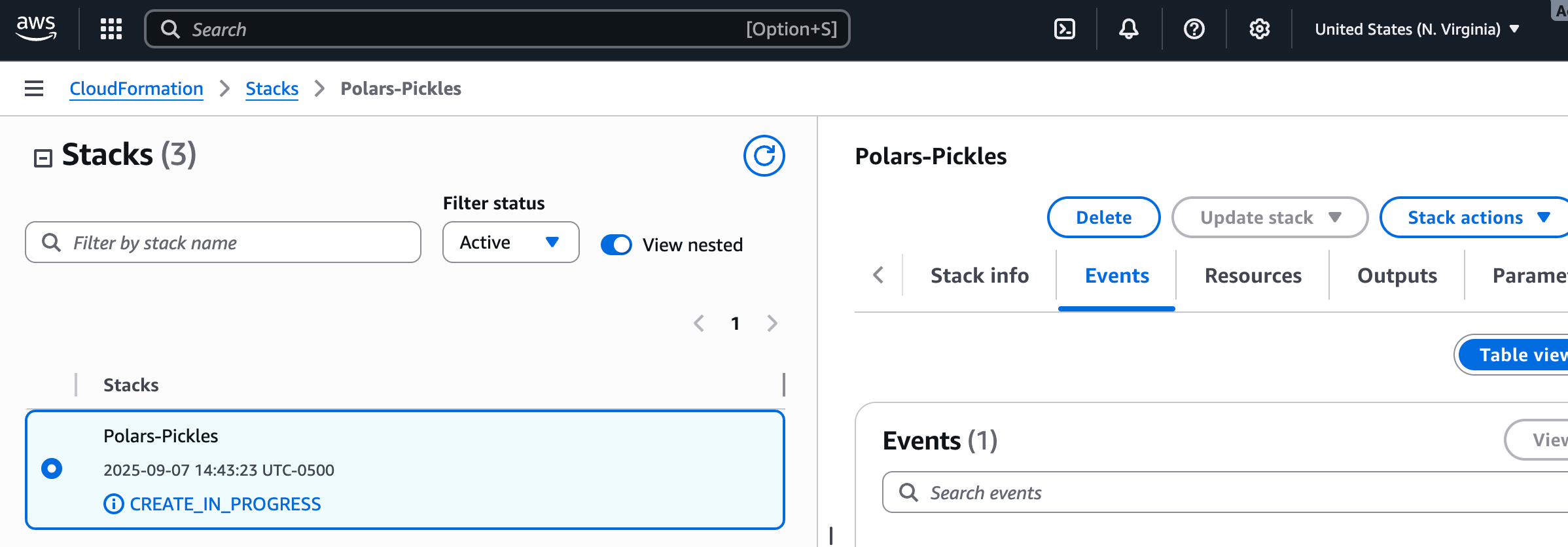Click the info icon beside CREATE_IN_PROGRESS
Viewport: 1568px width, 547px height.
(x=113, y=504)
